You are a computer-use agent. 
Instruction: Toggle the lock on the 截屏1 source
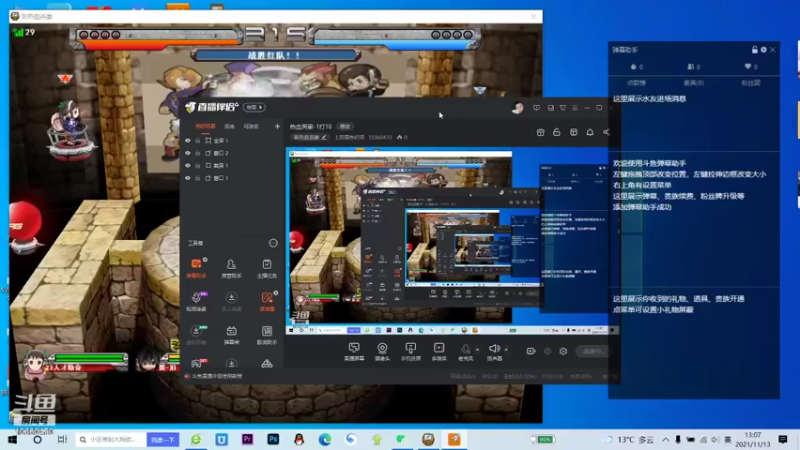197,166
